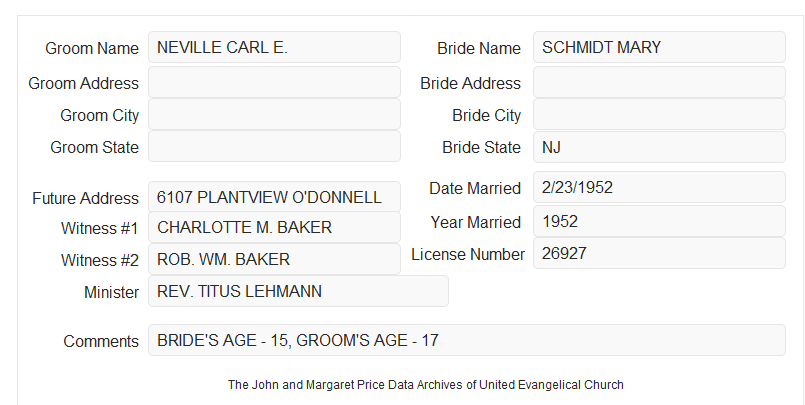The height and width of the screenshot is (405, 805).
Task: Focus the Date Married field 2/23/1952
Action: tap(659, 187)
